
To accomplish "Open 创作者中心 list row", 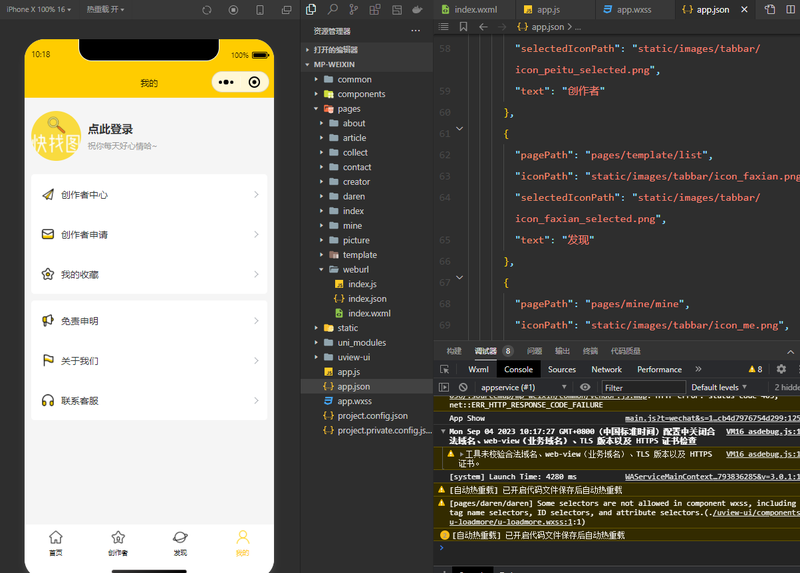I will pos(149,194).
